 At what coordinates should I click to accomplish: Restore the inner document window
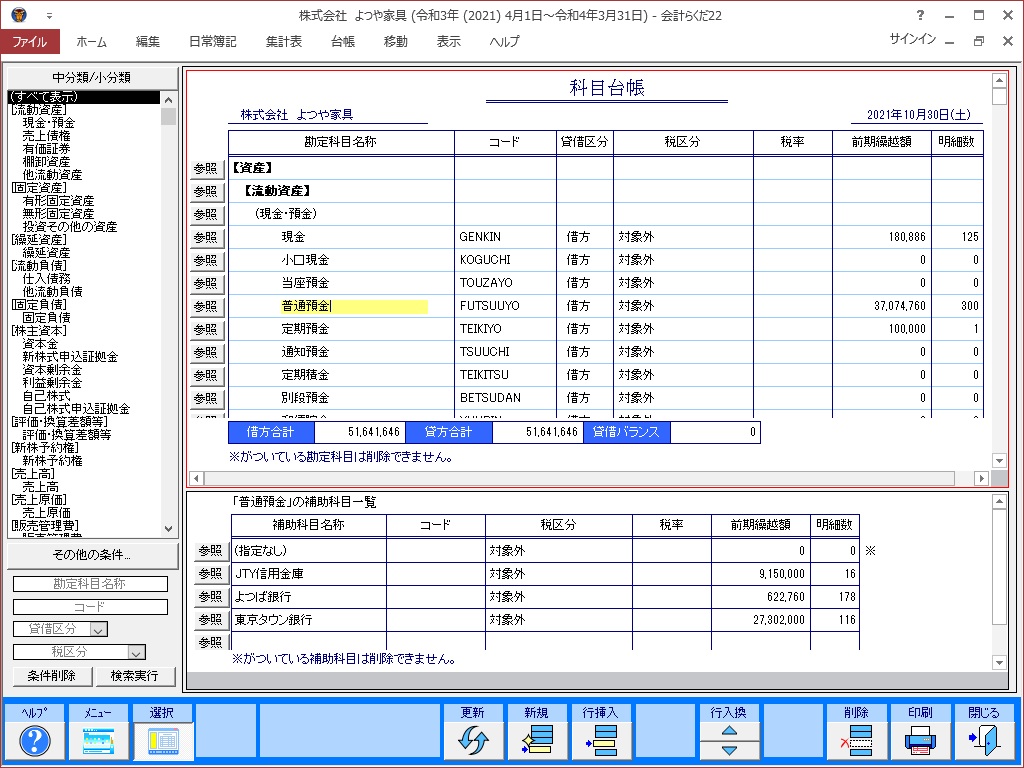978,41
